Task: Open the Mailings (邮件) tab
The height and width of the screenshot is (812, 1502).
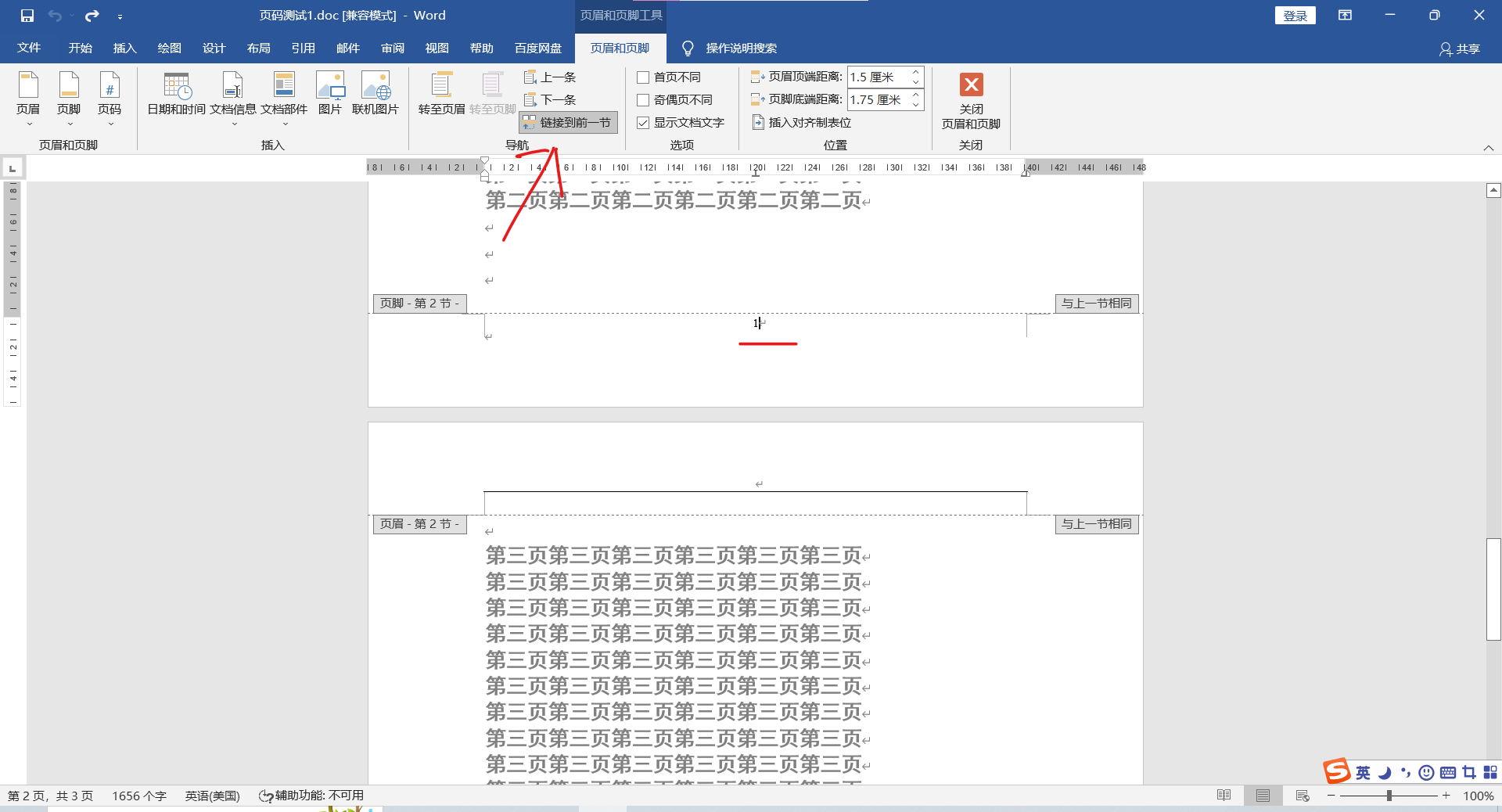Action: click(x=348, y=49)
